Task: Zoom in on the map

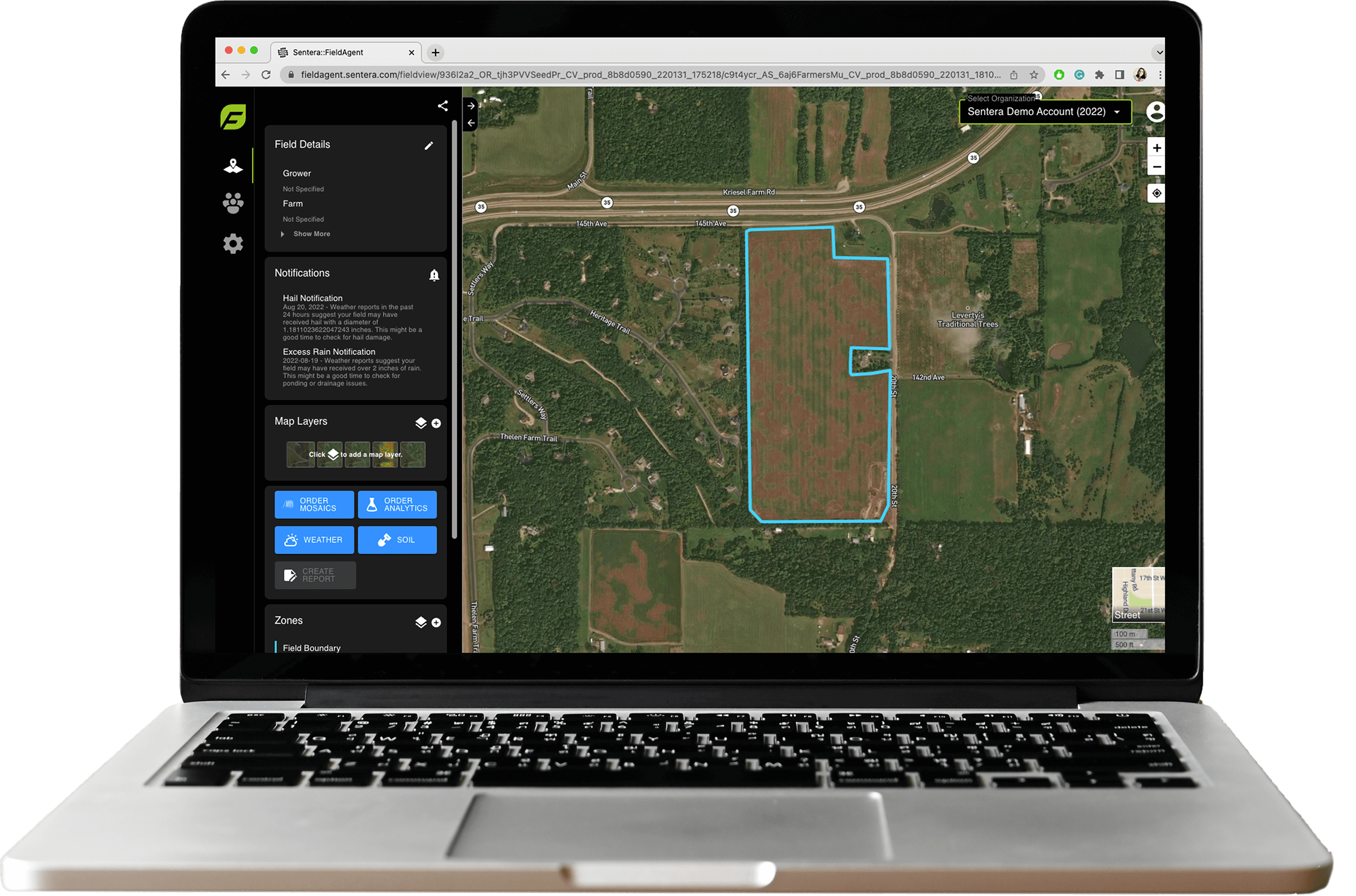Action: (1157, 148)
